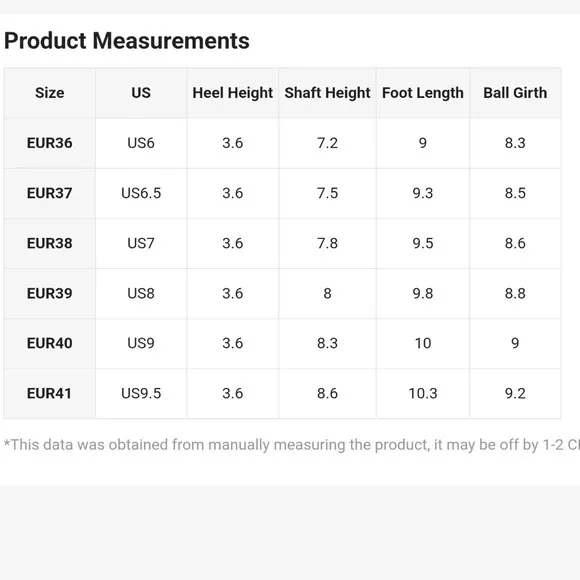This screenshot has height=580, width=580.
Task: Click the 10.3 foot length cell
Action: click(423, 393)
